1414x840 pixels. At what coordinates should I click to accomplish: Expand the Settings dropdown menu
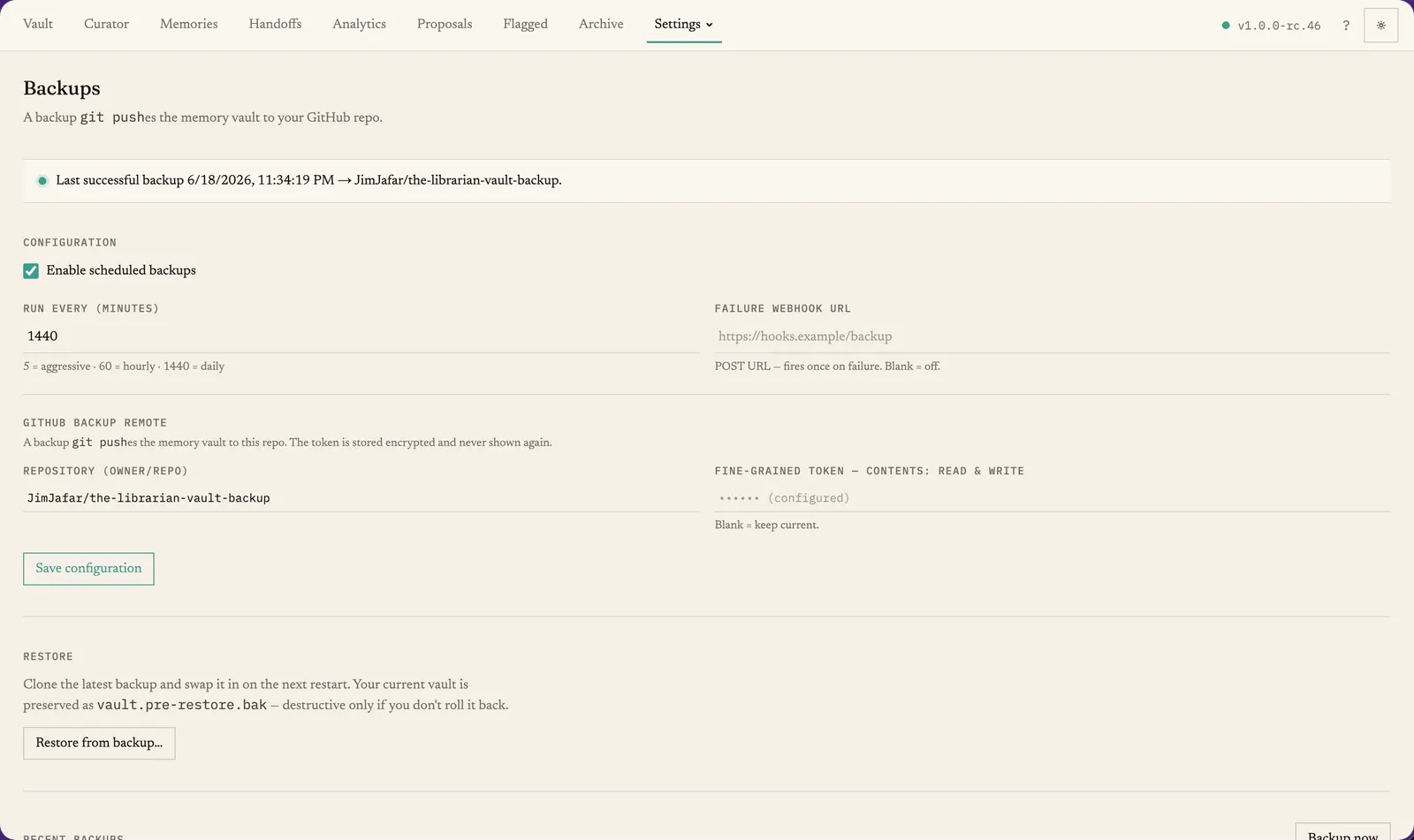click(x=683, y=24)
